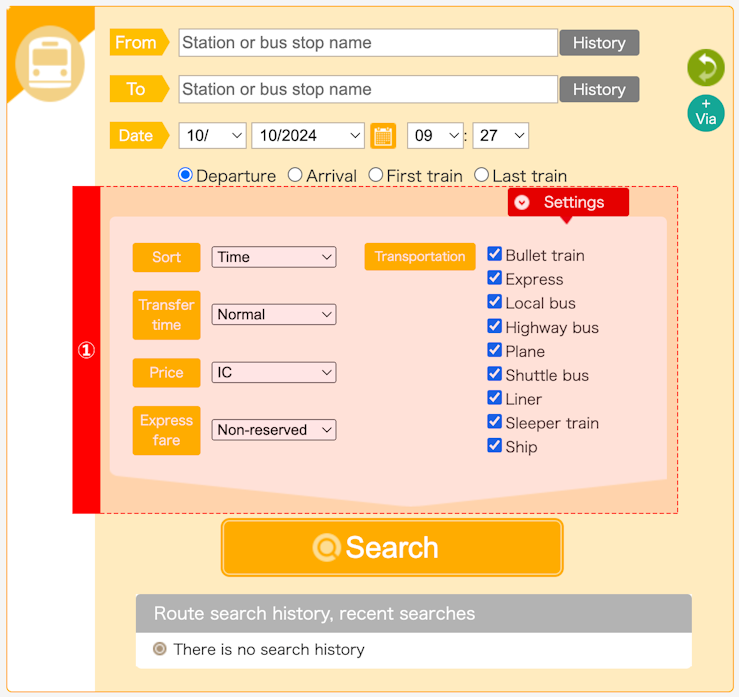This screenshot has height=697, width=739.
Task: Click the green swap stations icon
Action: 706,67
